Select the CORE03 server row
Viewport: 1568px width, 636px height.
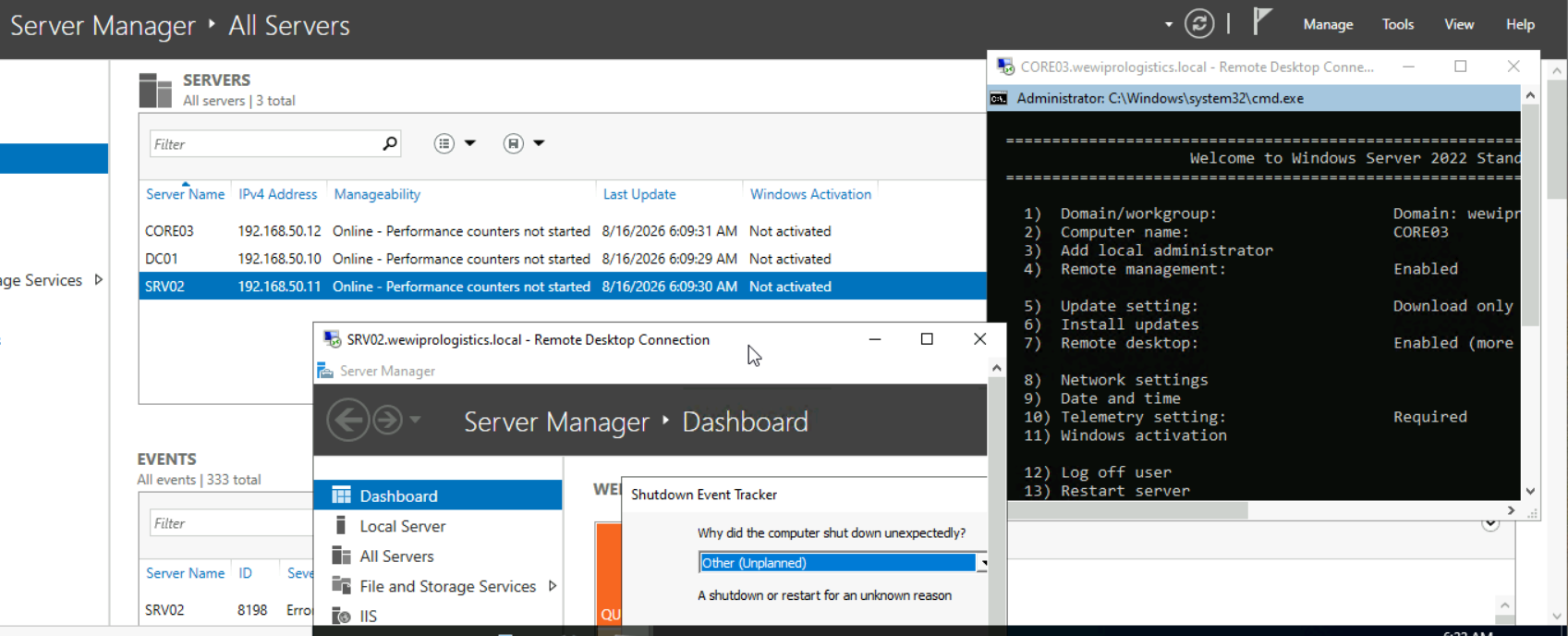(563, 231)
